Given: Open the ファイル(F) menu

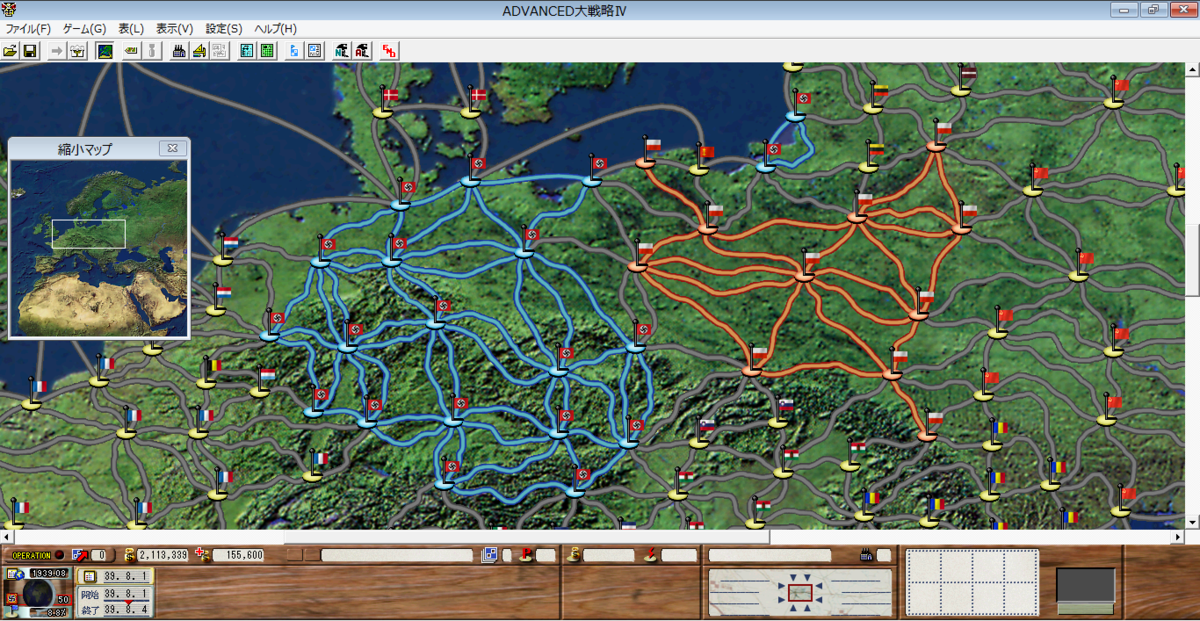Looking at the screenshot, I should tap(28, 29).
